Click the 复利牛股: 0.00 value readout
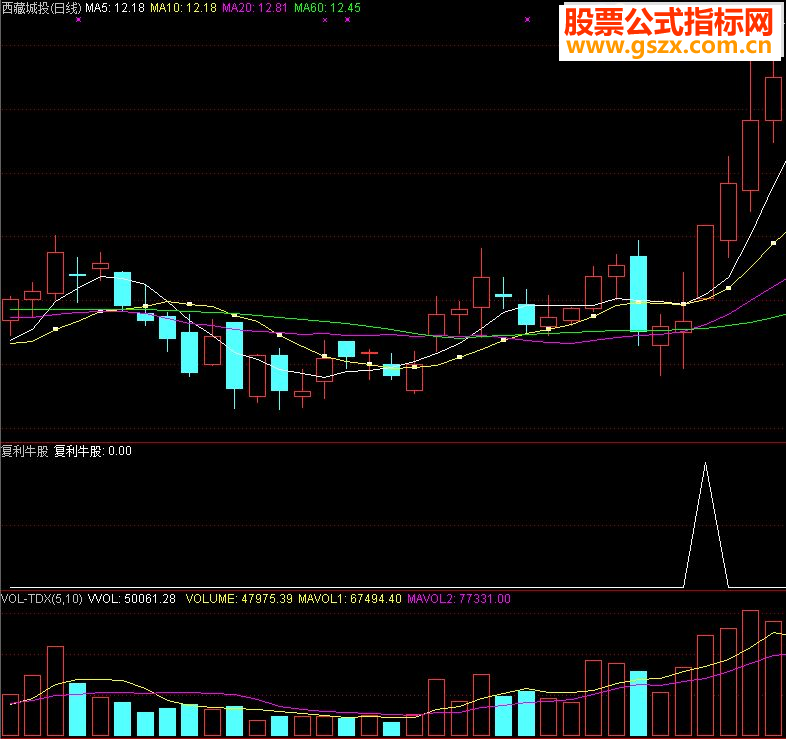The height and width of the screenshot is (739, 786). pyautogui.click(x=93, y=451)
